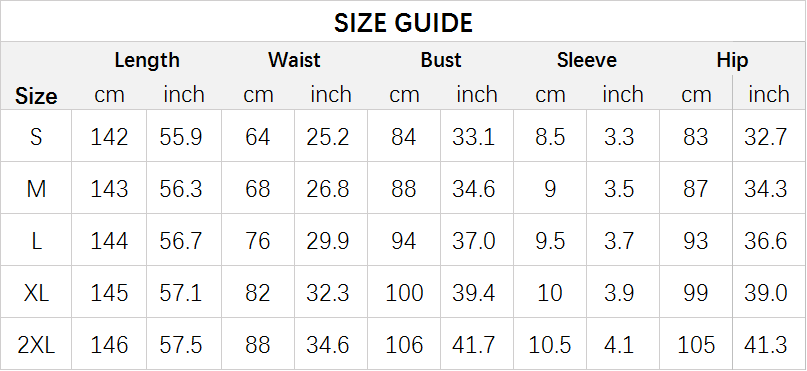
Task: Click the SIZE GUIDE title
Action: pyautogui.click(x=403, y=23)
